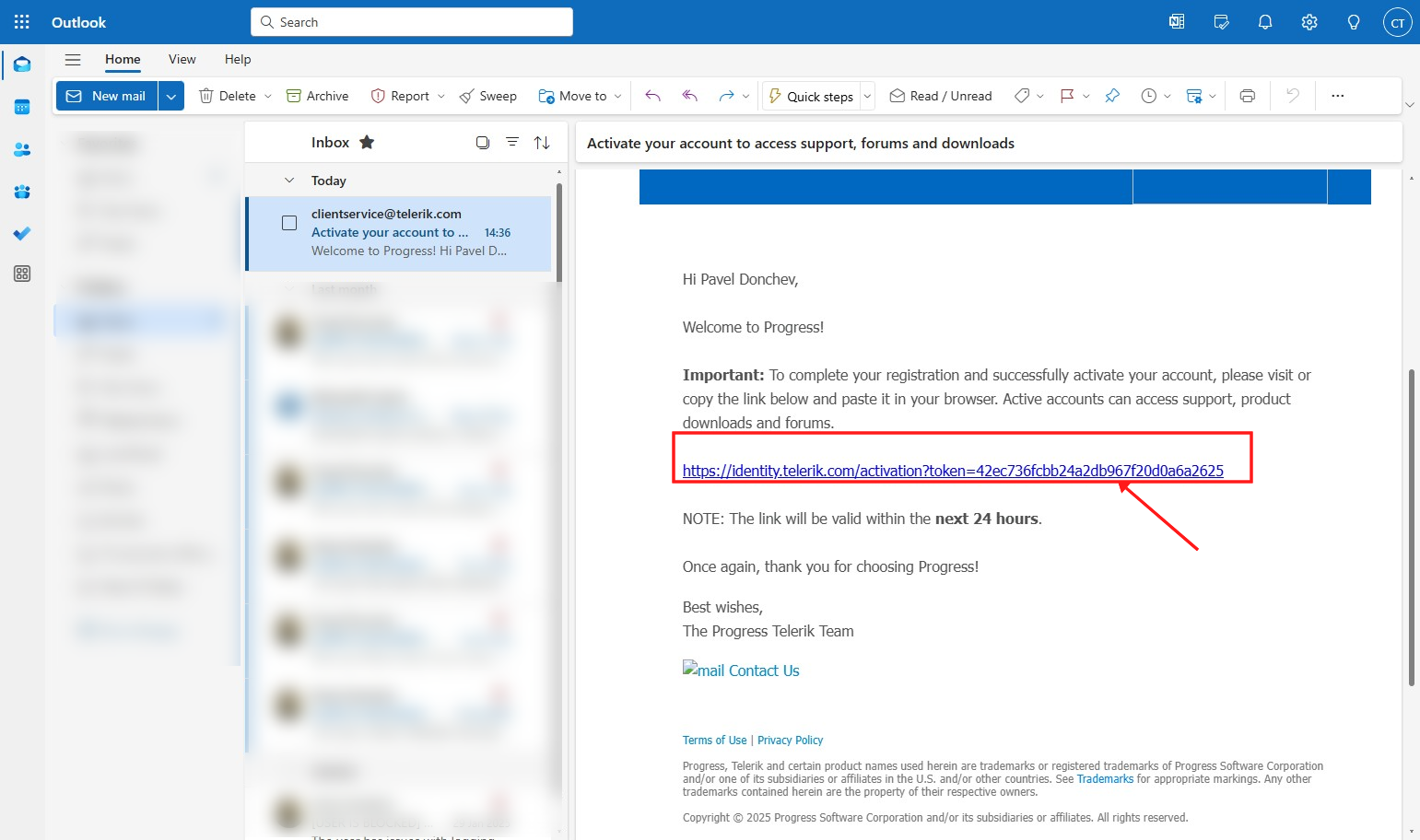
Task: Collapse the Today group chevron
Action: tap(289, 181)
